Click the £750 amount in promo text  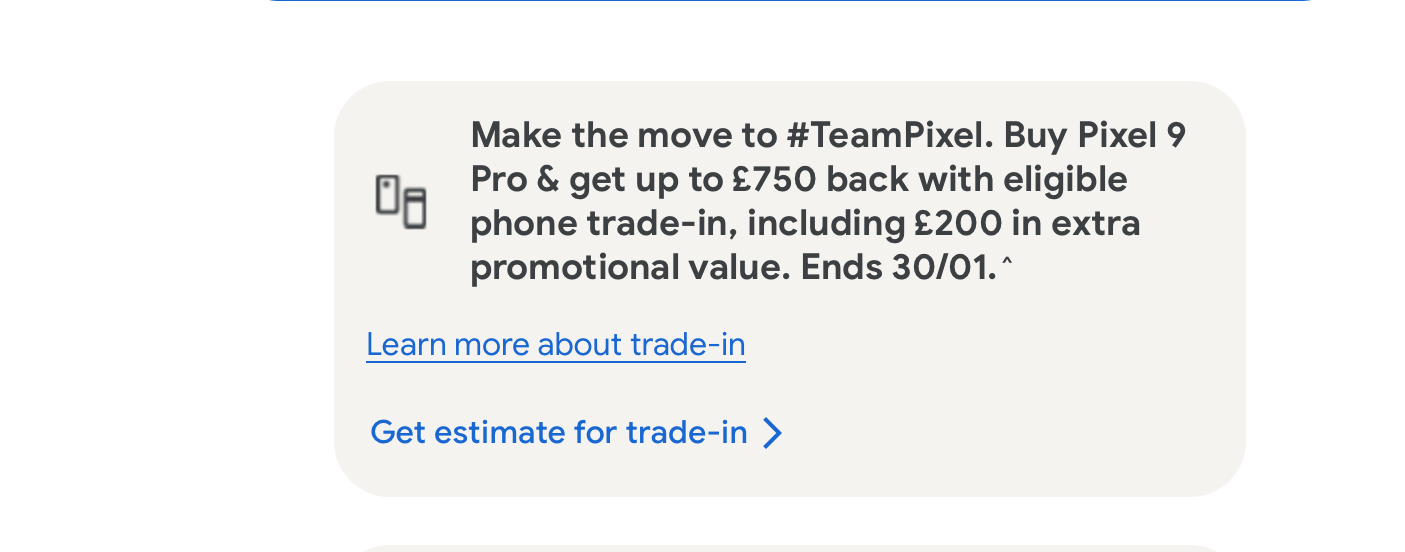775,180
